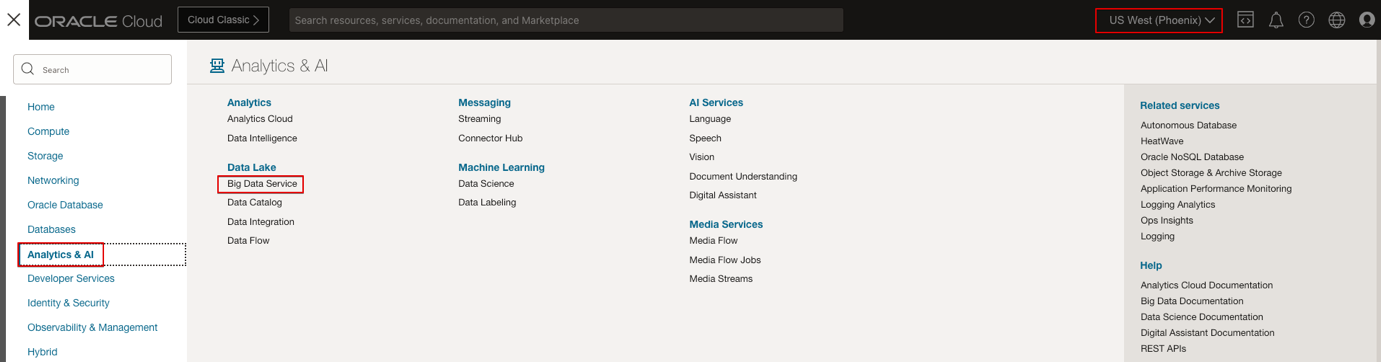Open the Data Intelligence link
This screenshot has height=362, width=1381.
pyautogui.click(x=262, y=138)
